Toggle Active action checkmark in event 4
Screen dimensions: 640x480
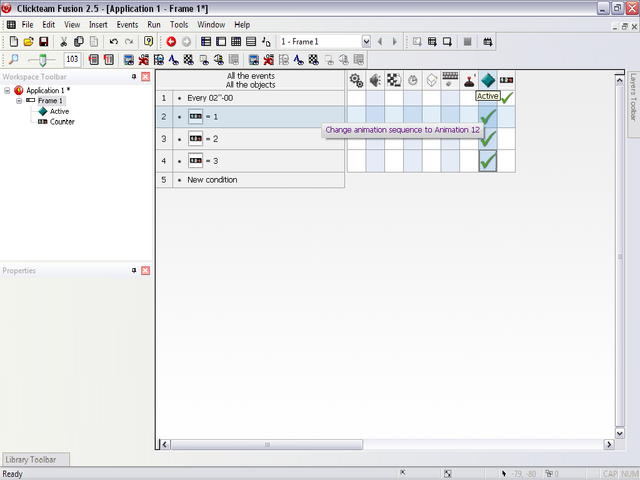488,161
